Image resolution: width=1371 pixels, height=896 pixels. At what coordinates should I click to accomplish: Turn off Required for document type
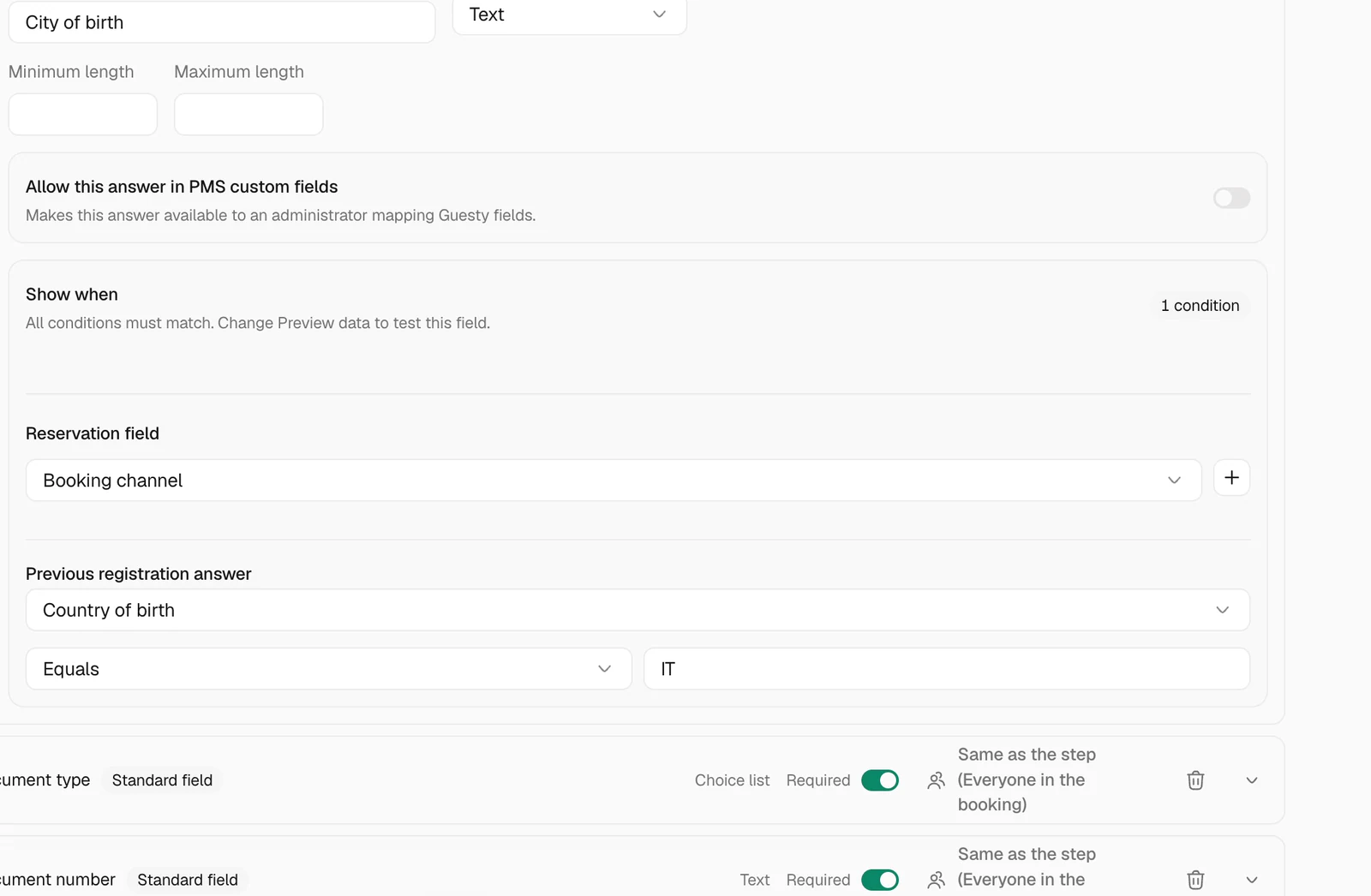(x=880, y=780)
